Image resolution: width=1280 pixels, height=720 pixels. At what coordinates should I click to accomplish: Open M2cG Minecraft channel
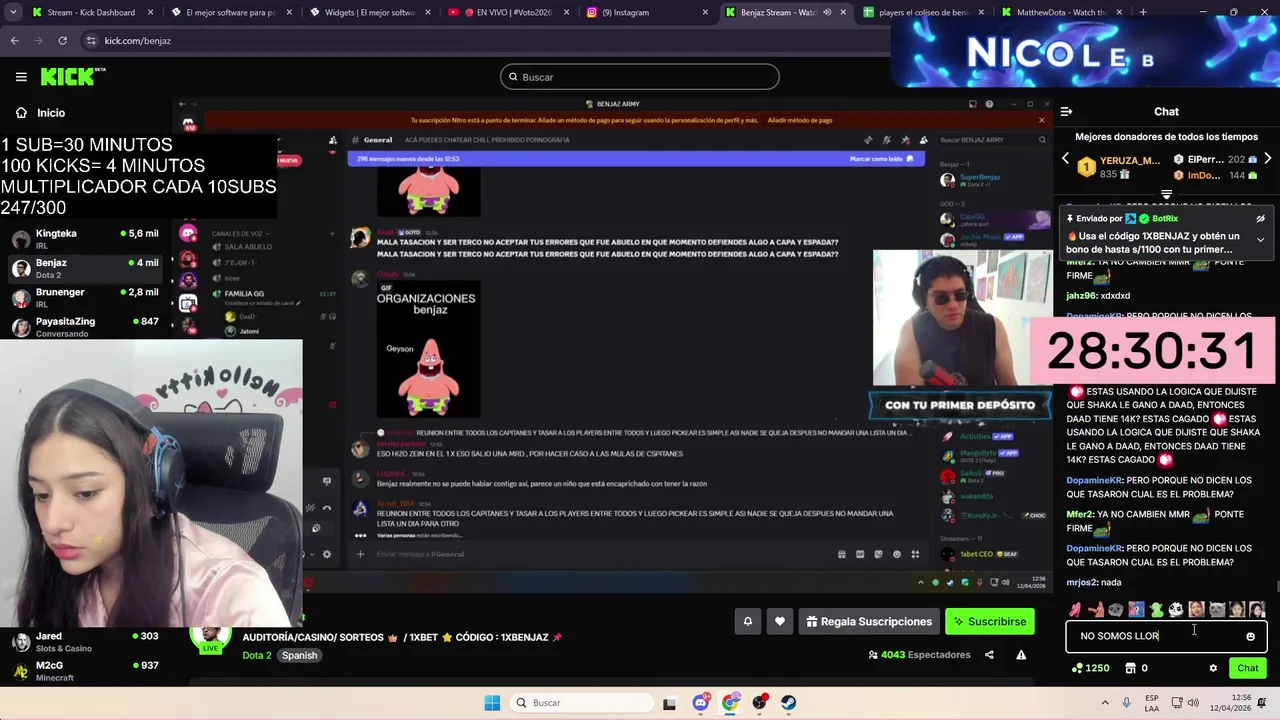pos(85,671)
